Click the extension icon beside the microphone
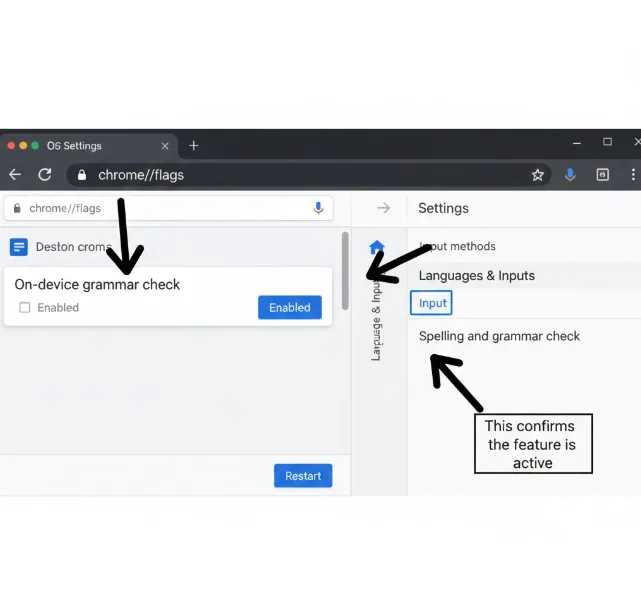Viewport: 641px width, 592px height. [602, 175]
